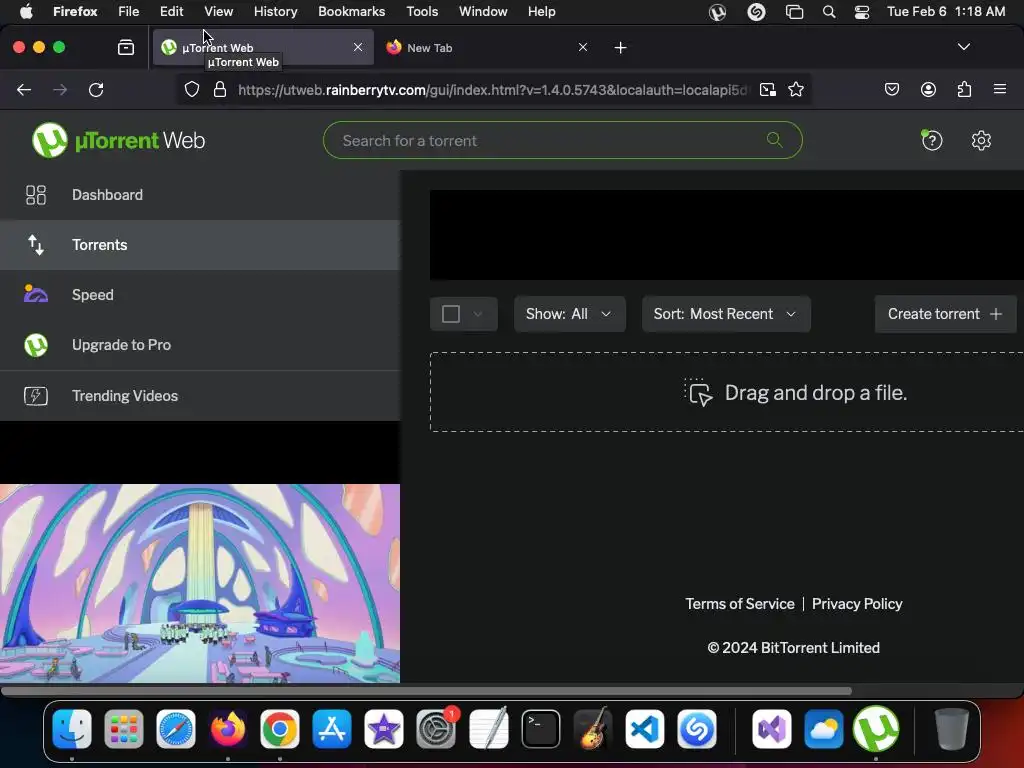Close the New Tab tab
Screen dimensions: 1024x768
(x=583, y=47)
